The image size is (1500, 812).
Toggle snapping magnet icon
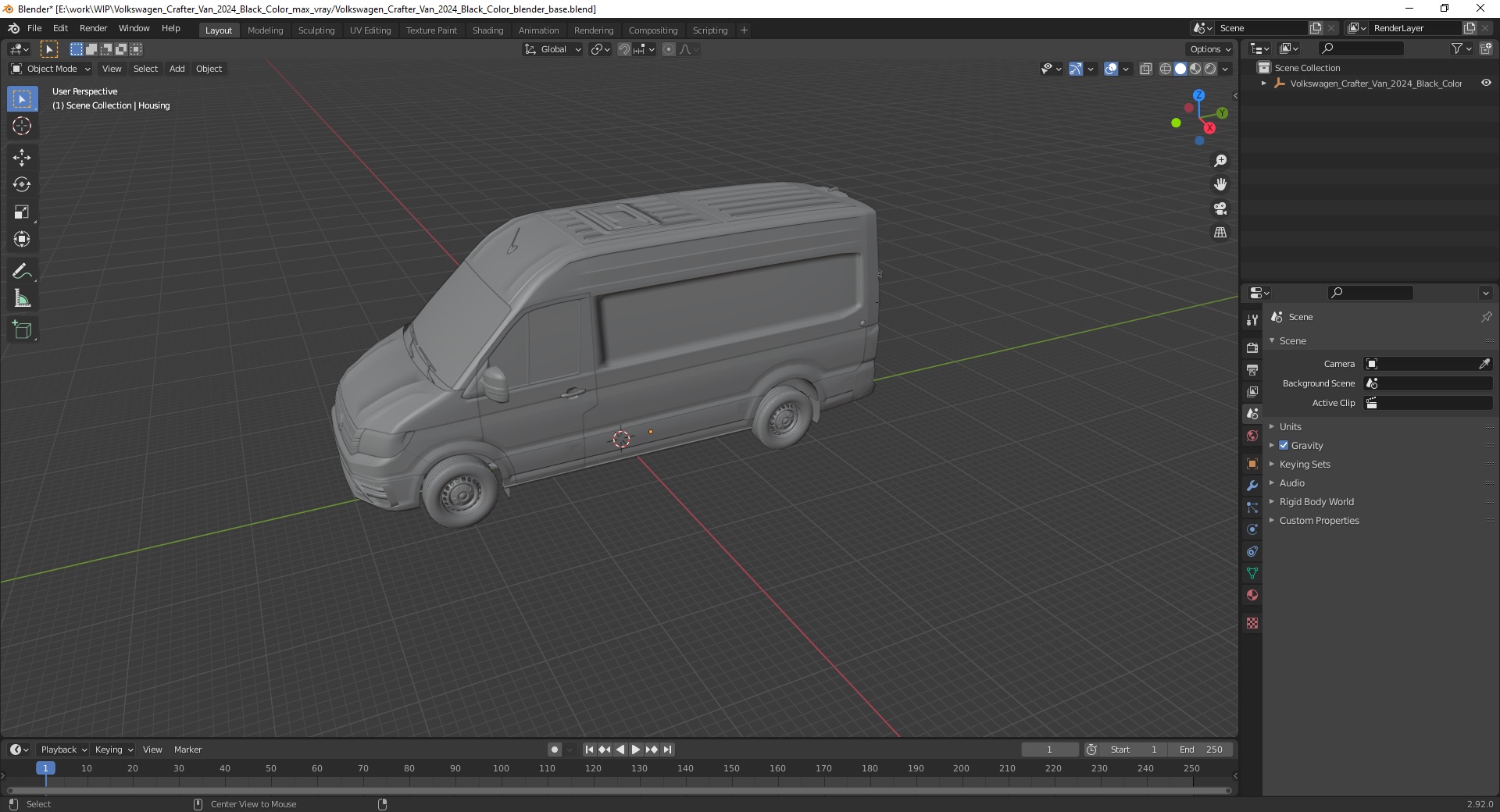[x=624, y=49]
